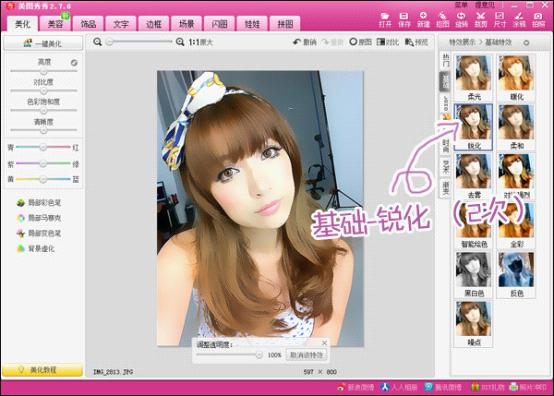Click the settings icon beside 基础特效

[x=526, y=43]
